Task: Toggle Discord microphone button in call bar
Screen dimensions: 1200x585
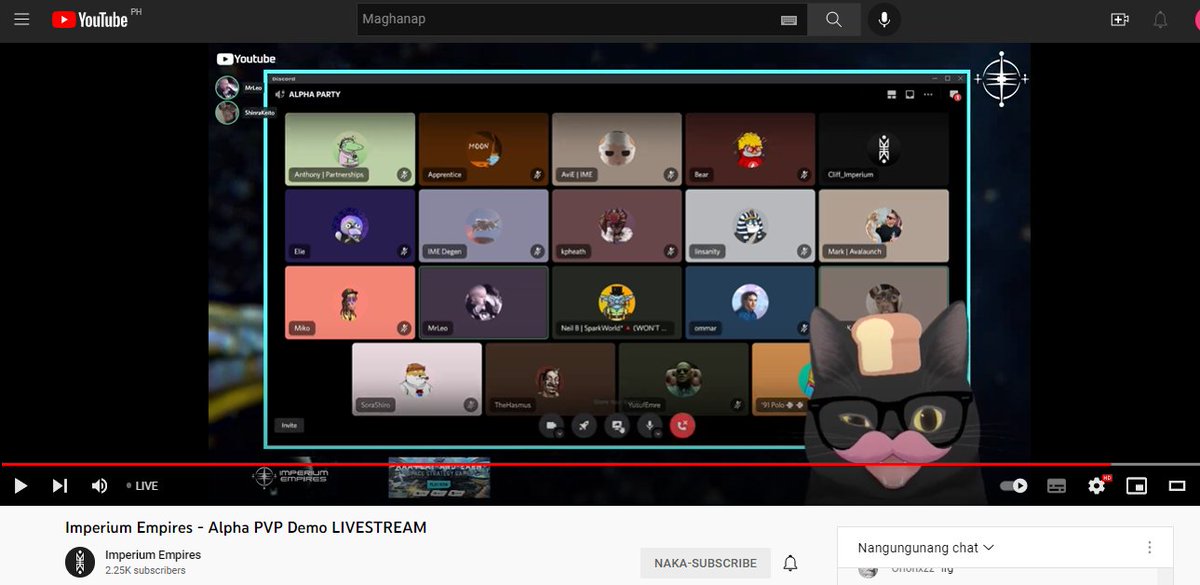Action: point(650,426)
